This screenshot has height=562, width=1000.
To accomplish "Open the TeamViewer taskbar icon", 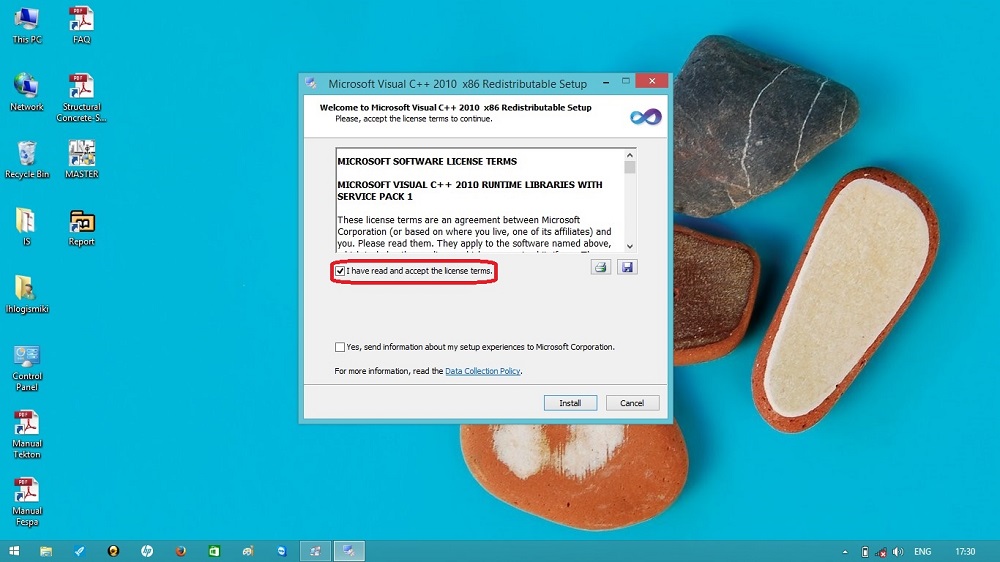I will (x=281, y=551).
